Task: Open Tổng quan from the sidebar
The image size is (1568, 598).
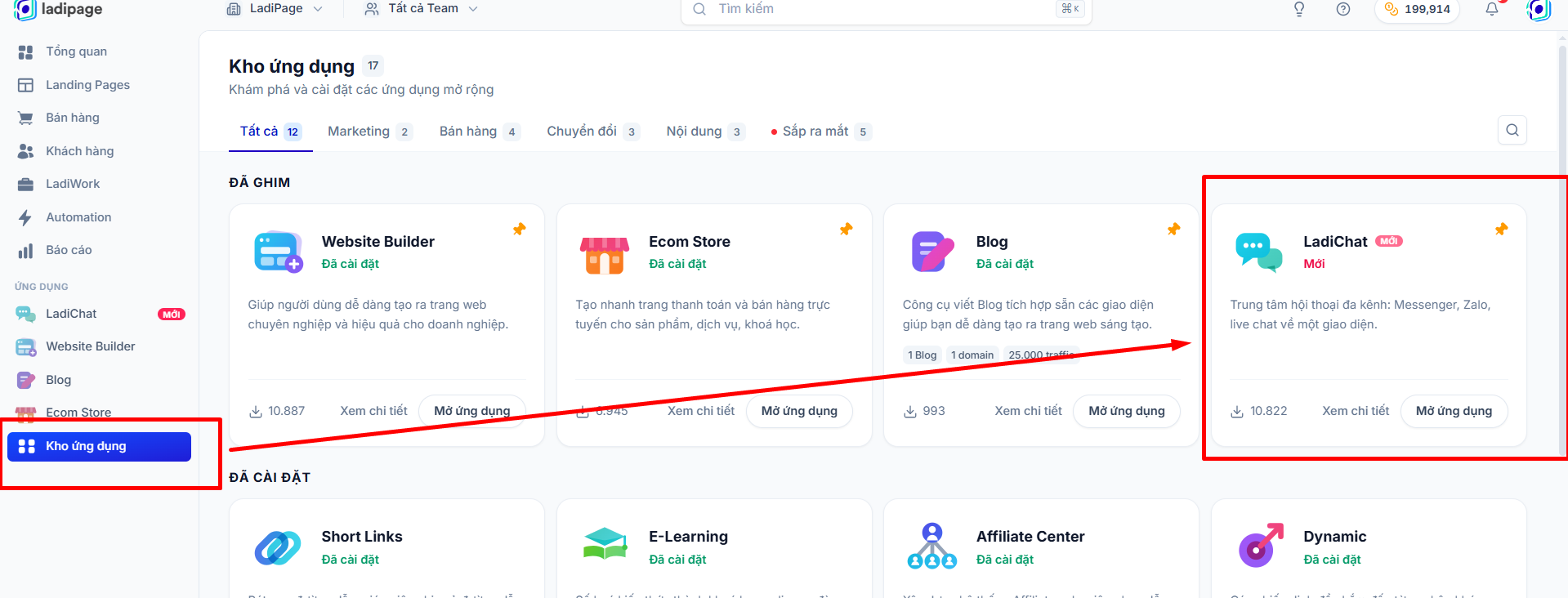Action: tap(76, 51)
